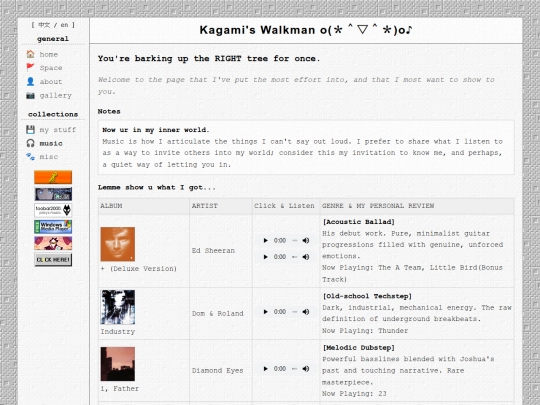The height and width of the screenshot is (405, 540).
Task: Click the headphones icon beside music
Action: (30, 143)
